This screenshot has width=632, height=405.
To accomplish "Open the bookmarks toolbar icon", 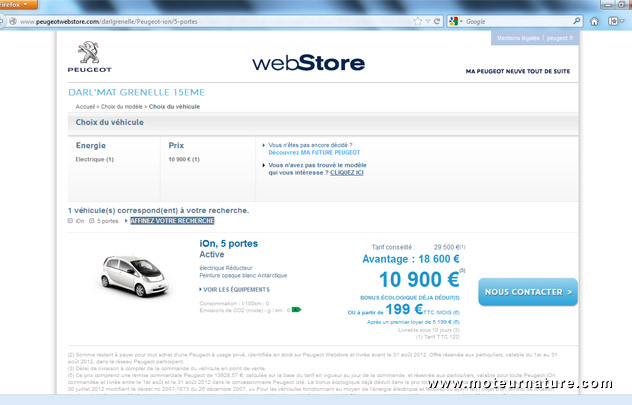I will (x=613, y=21).
